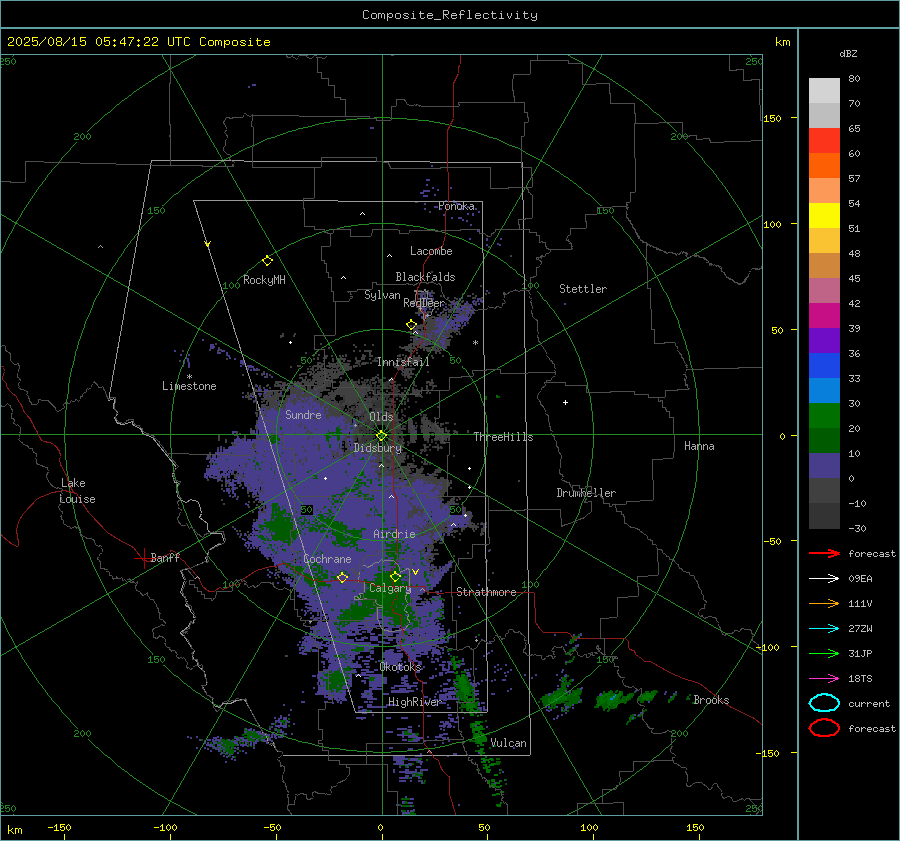
Task: Click the Calgary city label
Action: coord(390,588)
